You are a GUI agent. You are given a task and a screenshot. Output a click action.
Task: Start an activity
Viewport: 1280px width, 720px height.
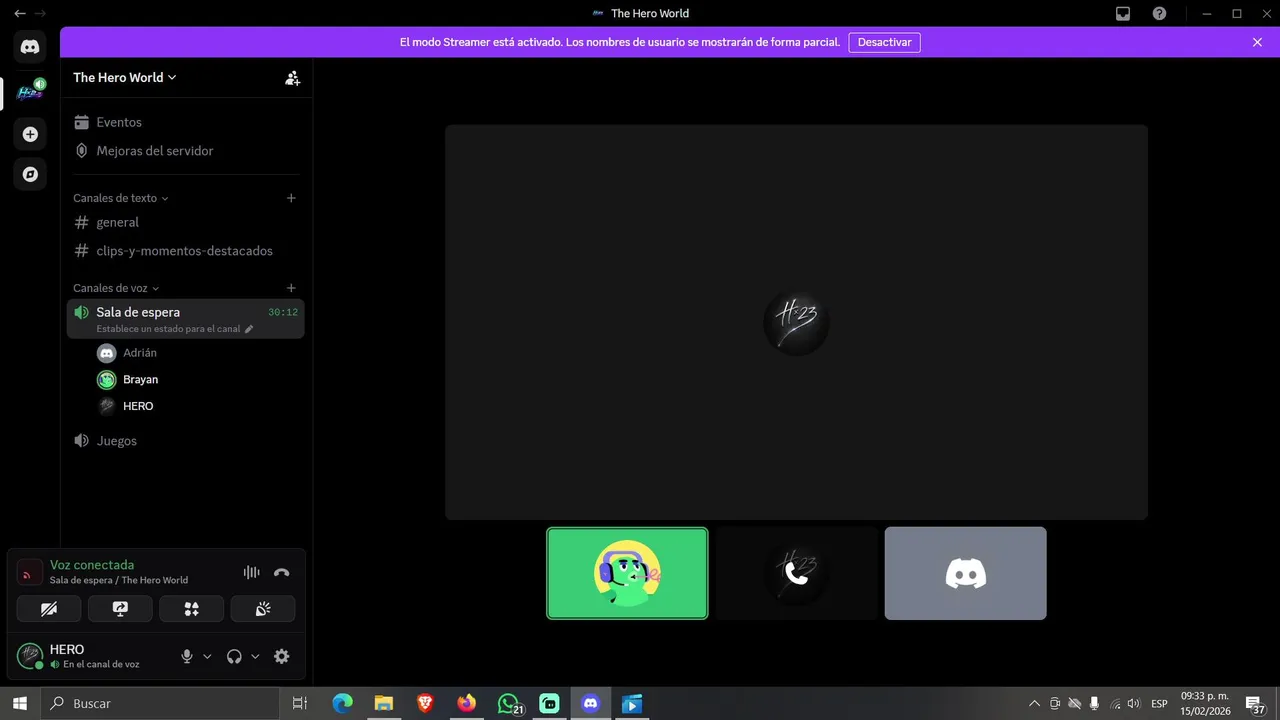(191, 608)
